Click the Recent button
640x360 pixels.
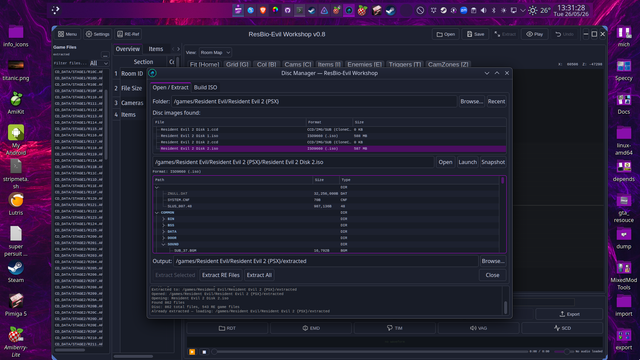496,101
